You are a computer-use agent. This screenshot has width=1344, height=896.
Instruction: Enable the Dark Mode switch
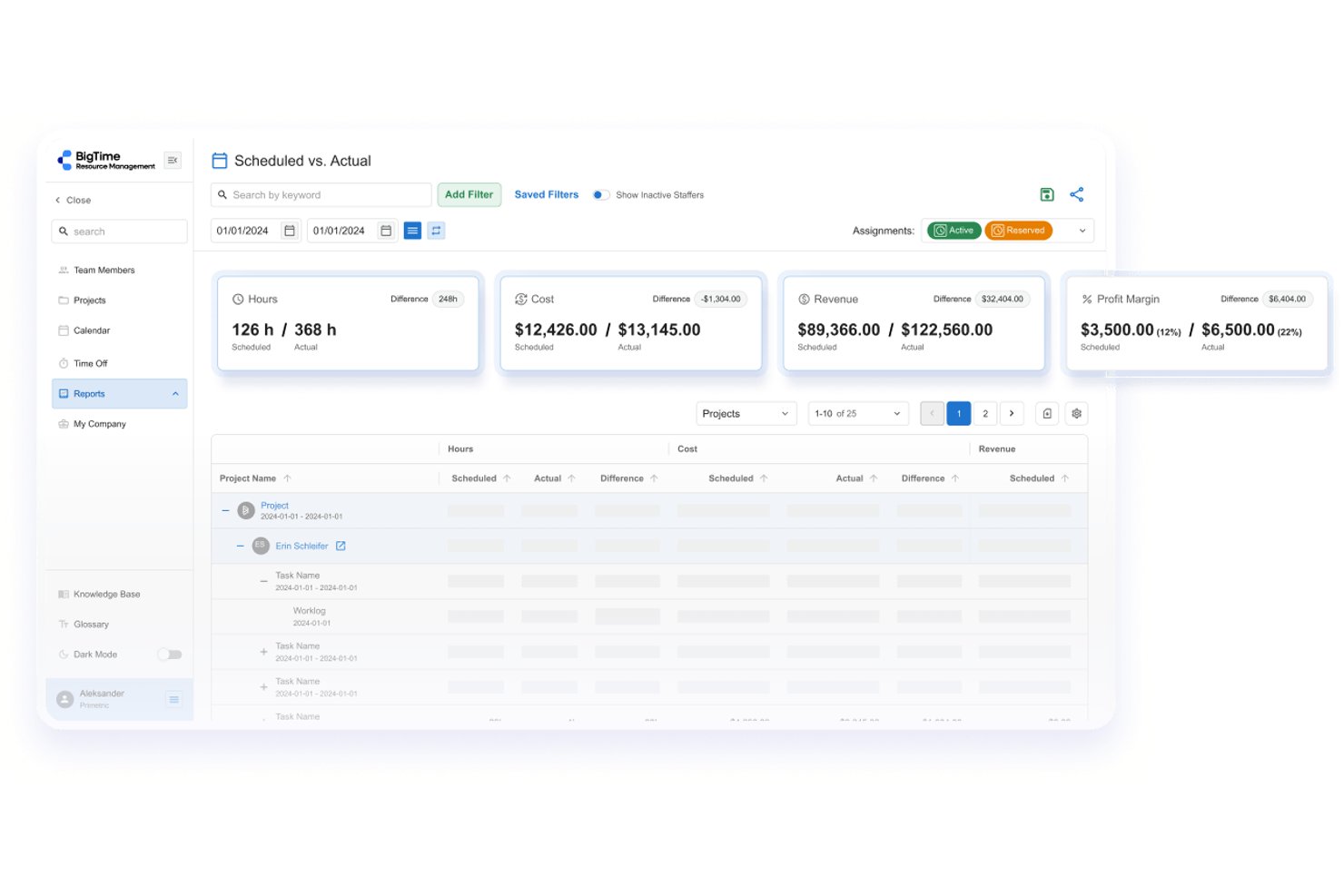click(x=170, y=655)
